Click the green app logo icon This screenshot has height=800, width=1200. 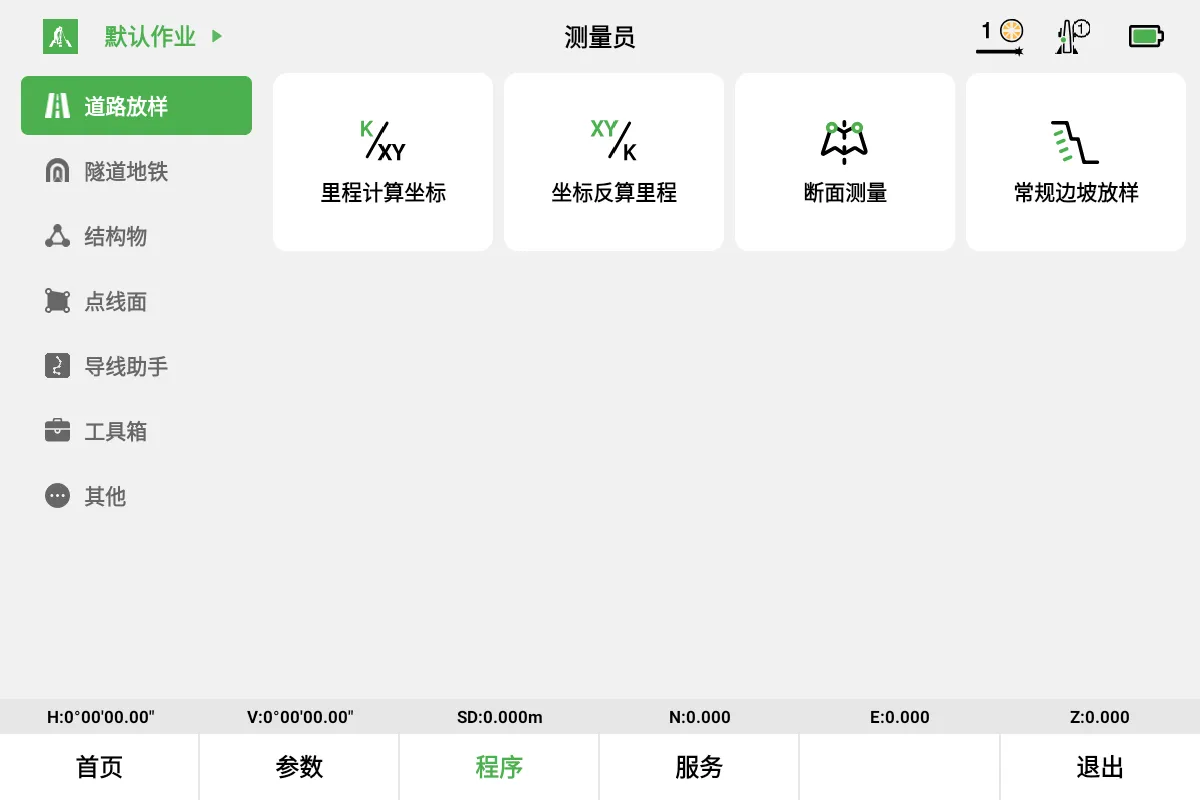[x=60, y=37]
